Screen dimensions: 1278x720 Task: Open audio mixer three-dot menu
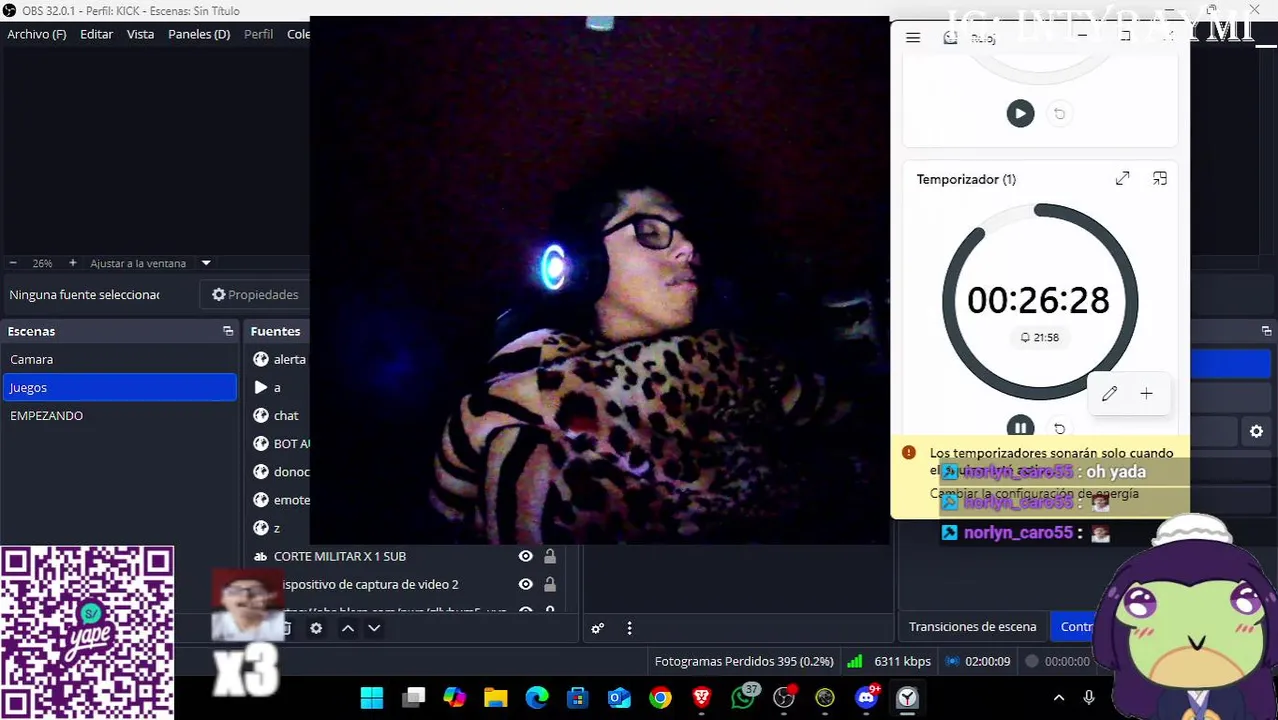(629, 628)
